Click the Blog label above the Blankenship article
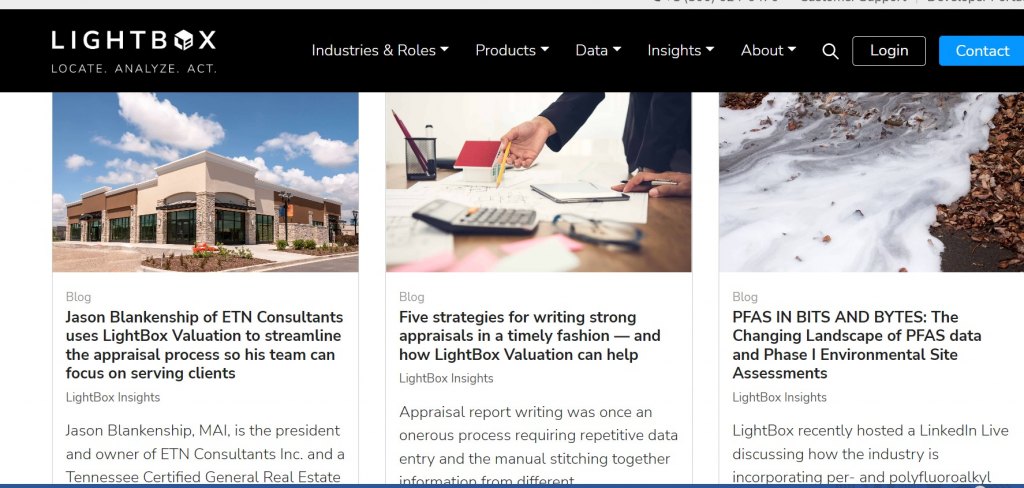 click(78, 297)
